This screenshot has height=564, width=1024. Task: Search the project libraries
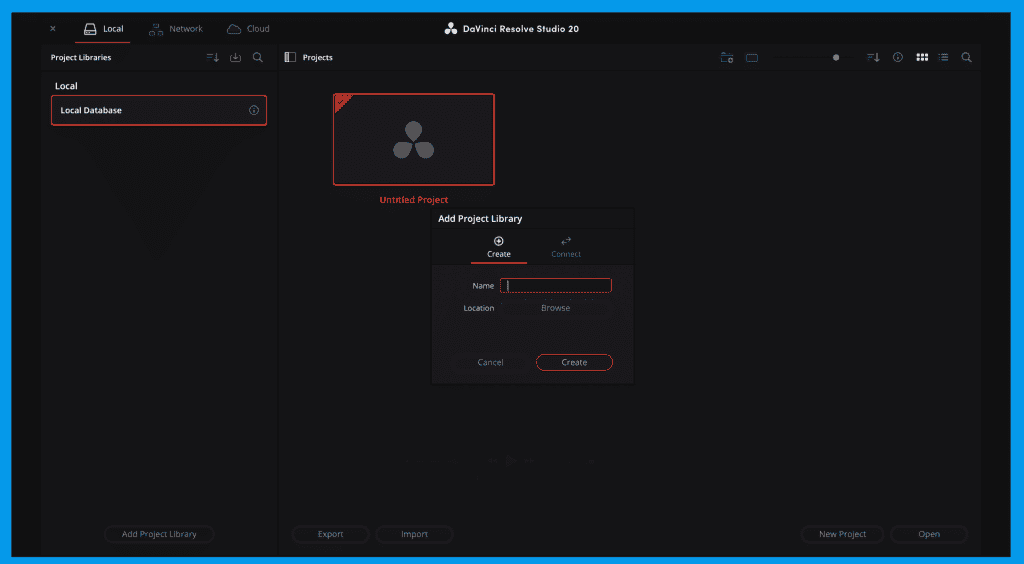(x=258, y=57)
